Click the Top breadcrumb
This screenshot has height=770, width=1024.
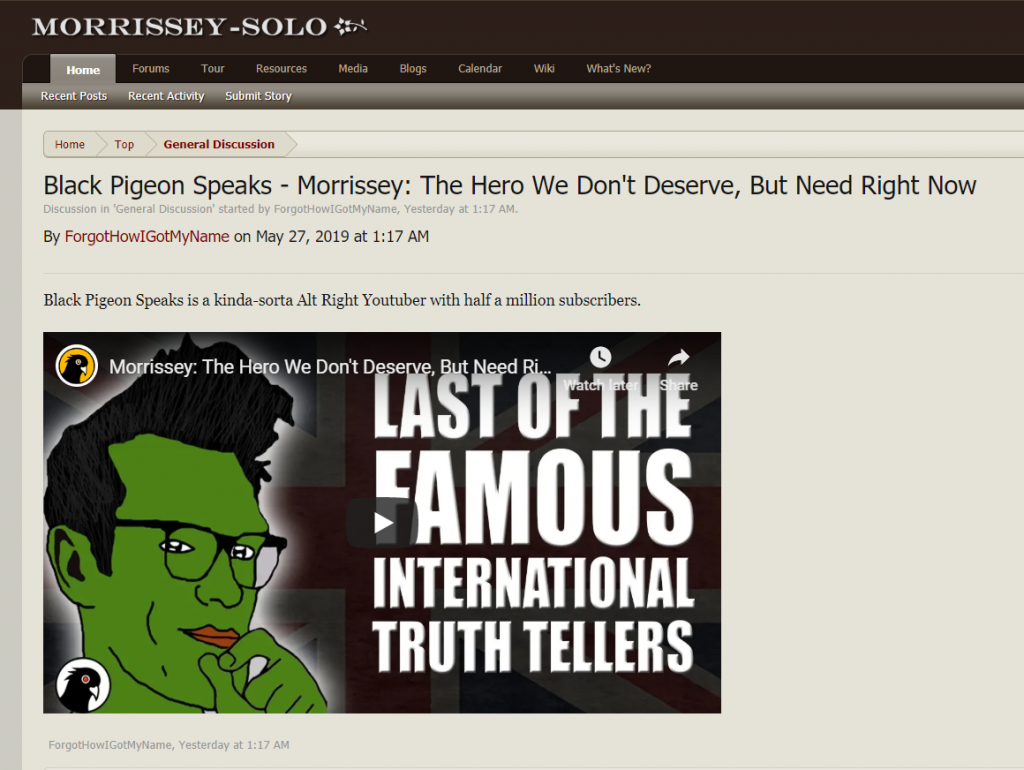124,144
